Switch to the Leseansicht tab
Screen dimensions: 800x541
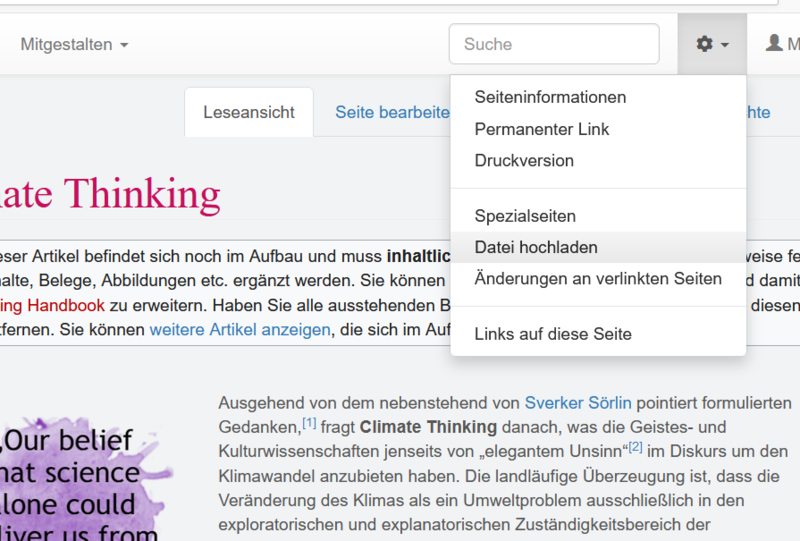[249, 112]
